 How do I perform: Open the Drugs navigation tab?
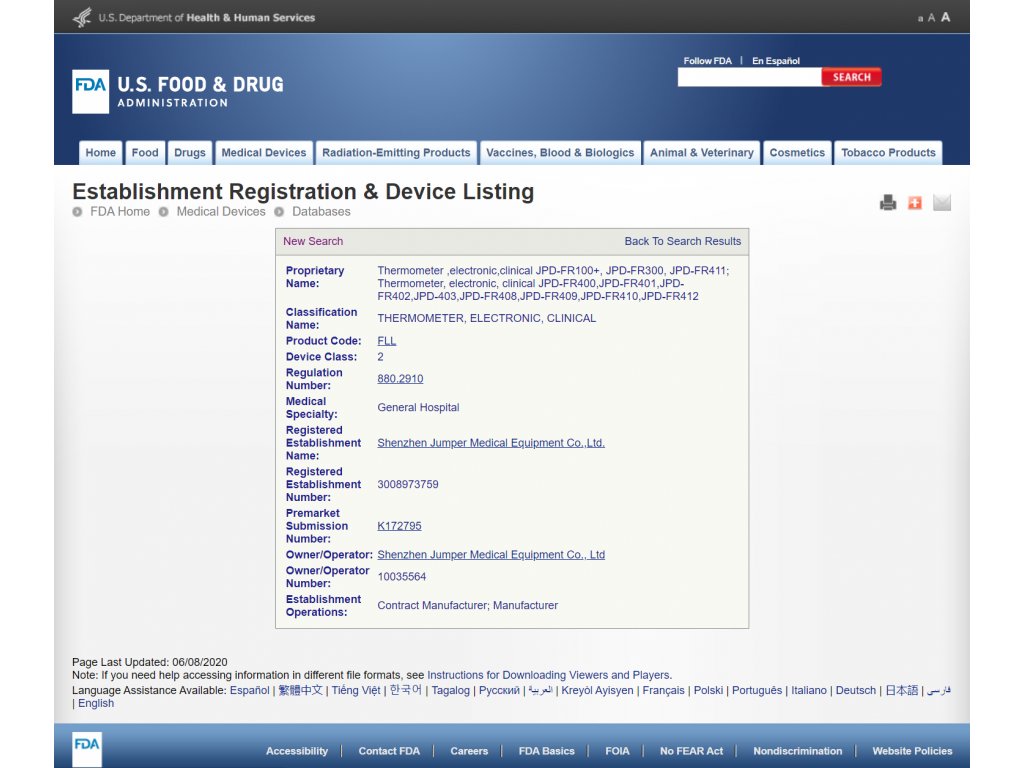point(189,153)
